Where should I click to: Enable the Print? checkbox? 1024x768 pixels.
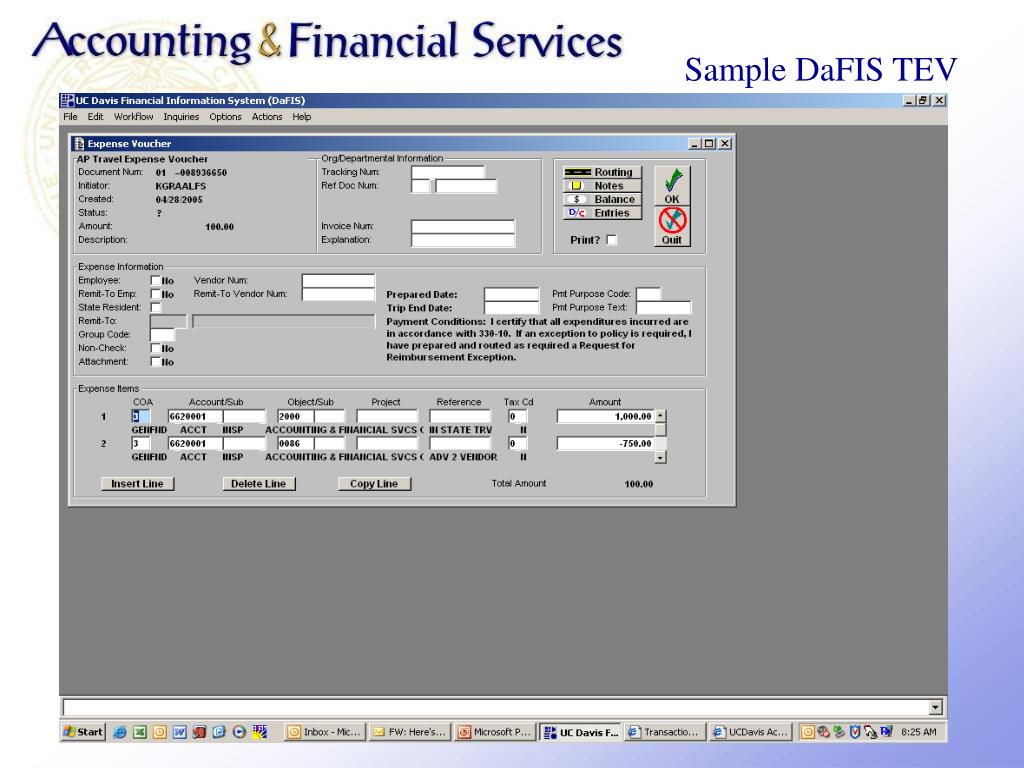pyautogui.click(x=611, y=240)
